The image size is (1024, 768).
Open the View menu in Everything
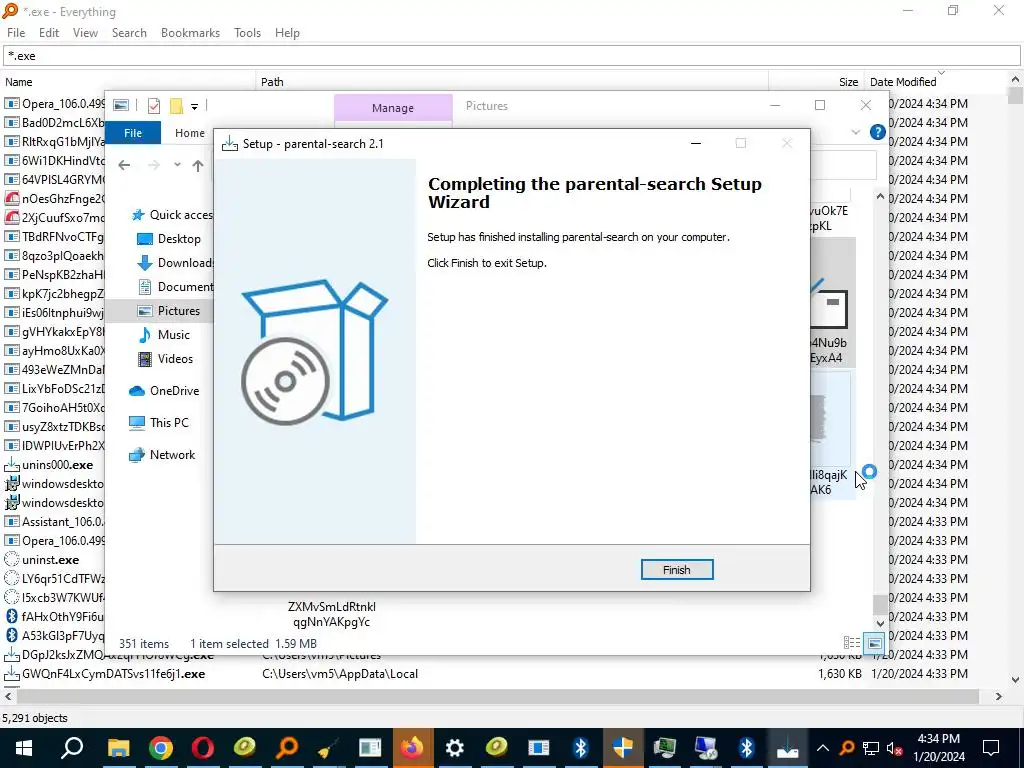(x=86, y=33)
